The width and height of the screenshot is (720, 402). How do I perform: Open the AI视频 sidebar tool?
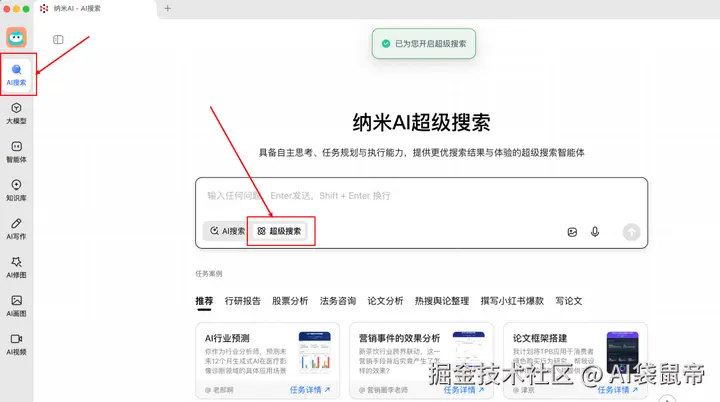coord(17,345)
